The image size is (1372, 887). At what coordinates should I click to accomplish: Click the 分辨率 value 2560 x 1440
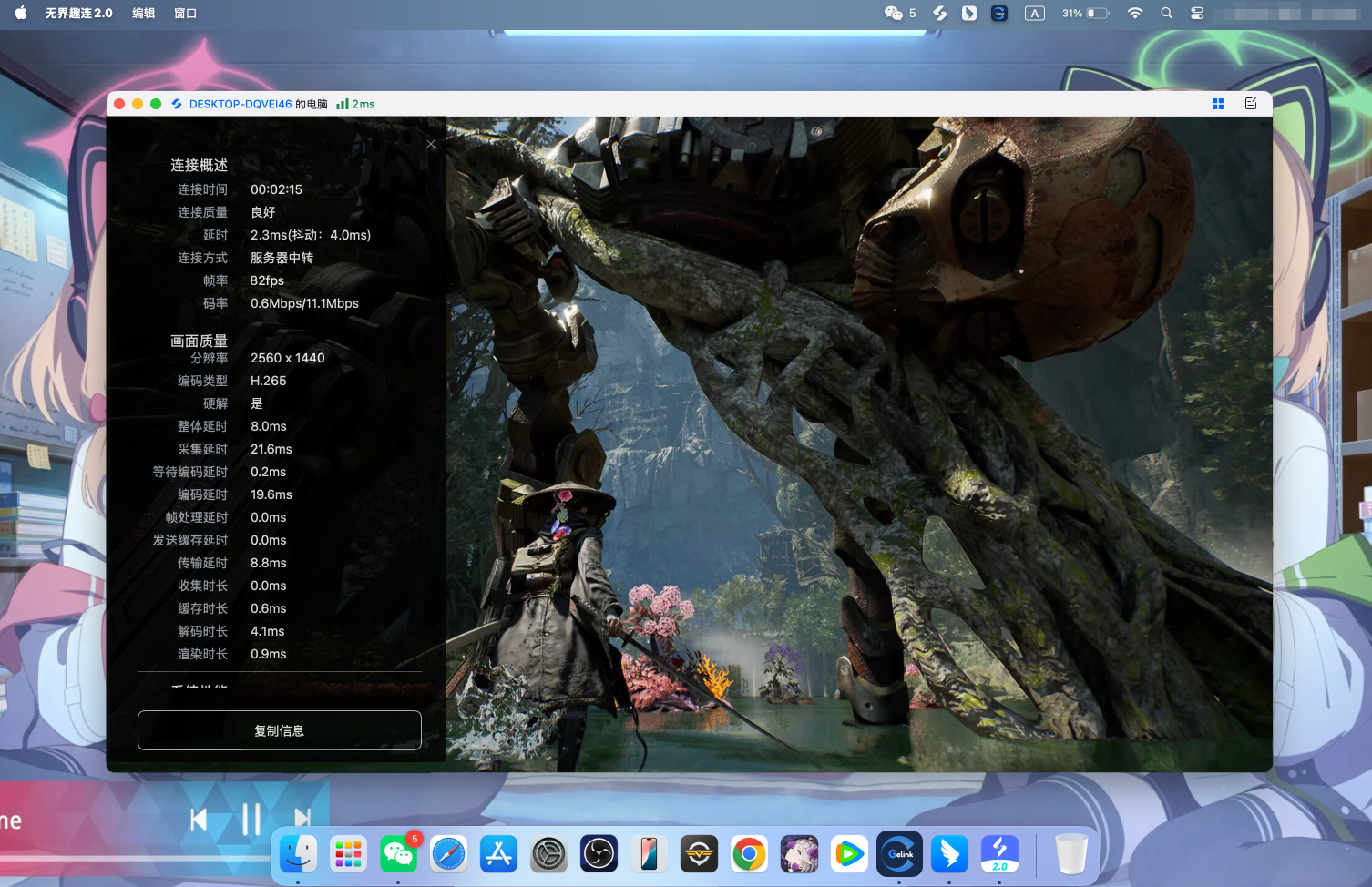(x=288, y=358)
